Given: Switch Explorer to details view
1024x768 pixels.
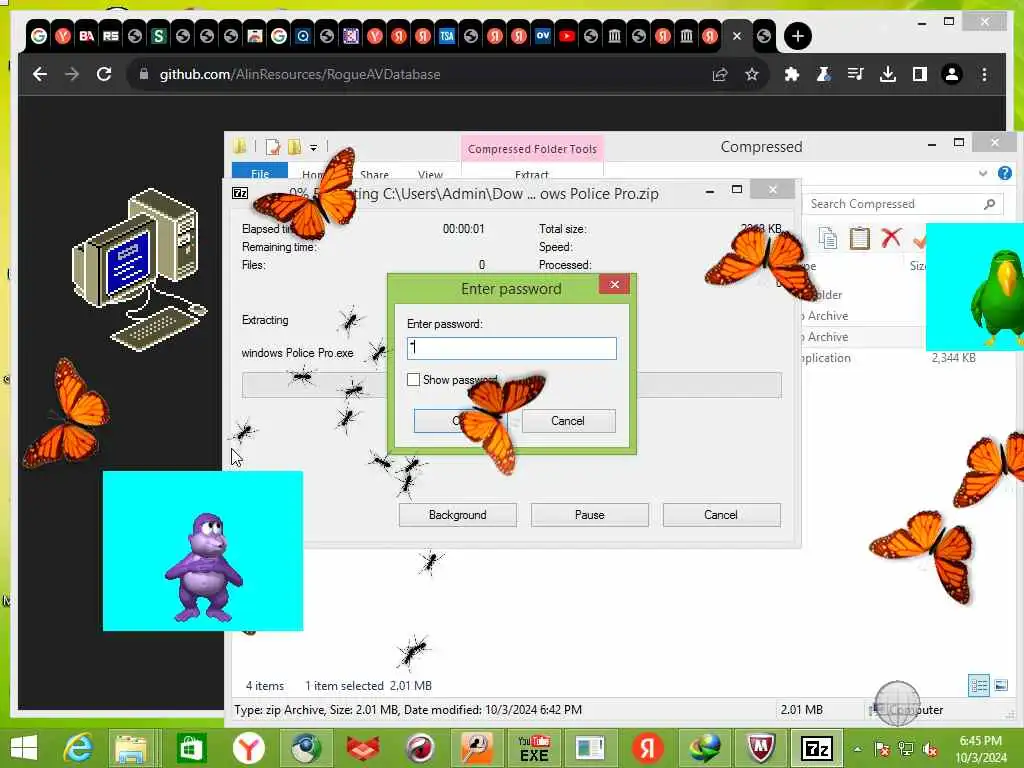Looking at the screenshot, I should pos(978,686).
